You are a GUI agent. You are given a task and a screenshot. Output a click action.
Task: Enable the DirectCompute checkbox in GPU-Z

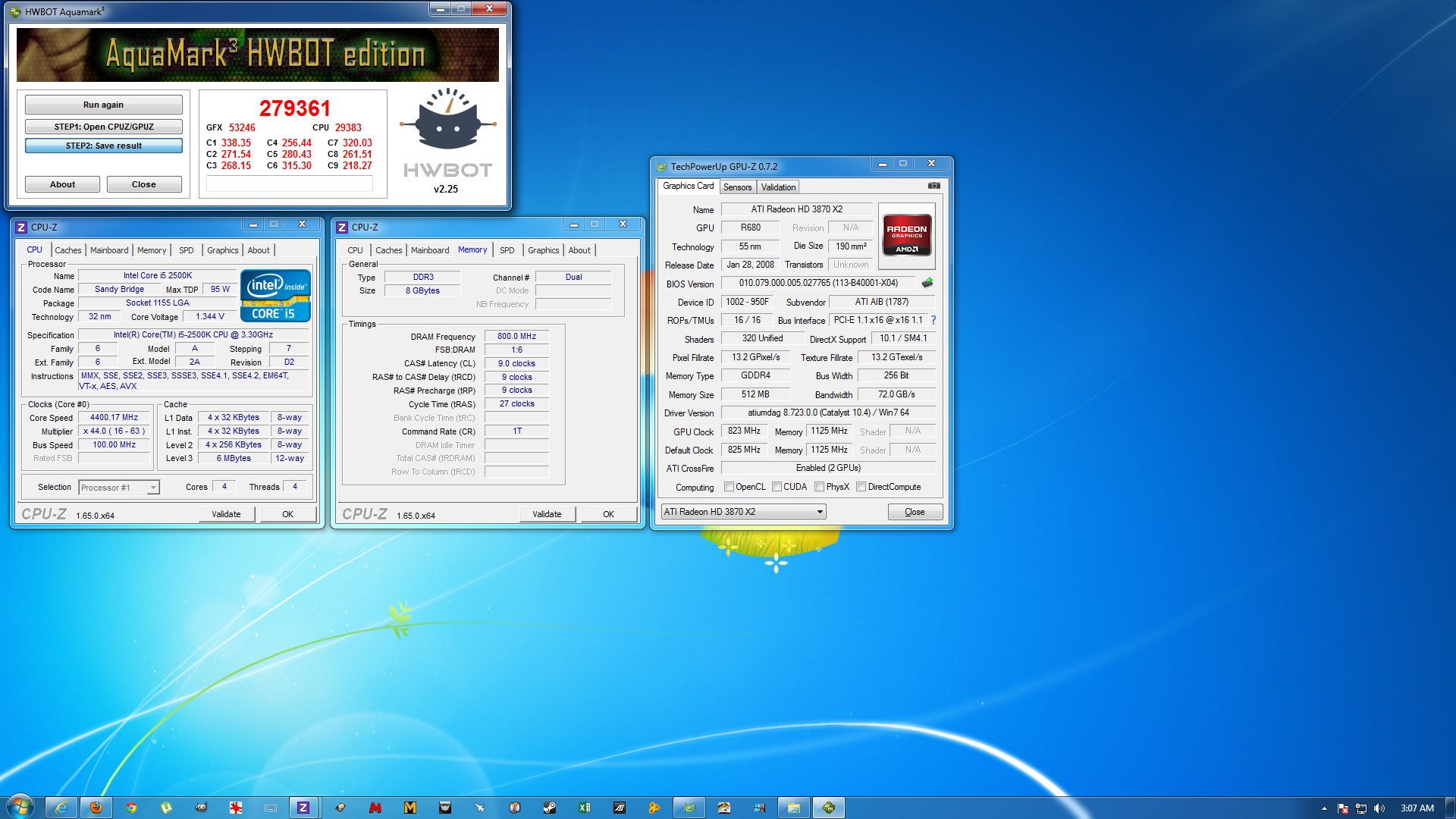861,487
